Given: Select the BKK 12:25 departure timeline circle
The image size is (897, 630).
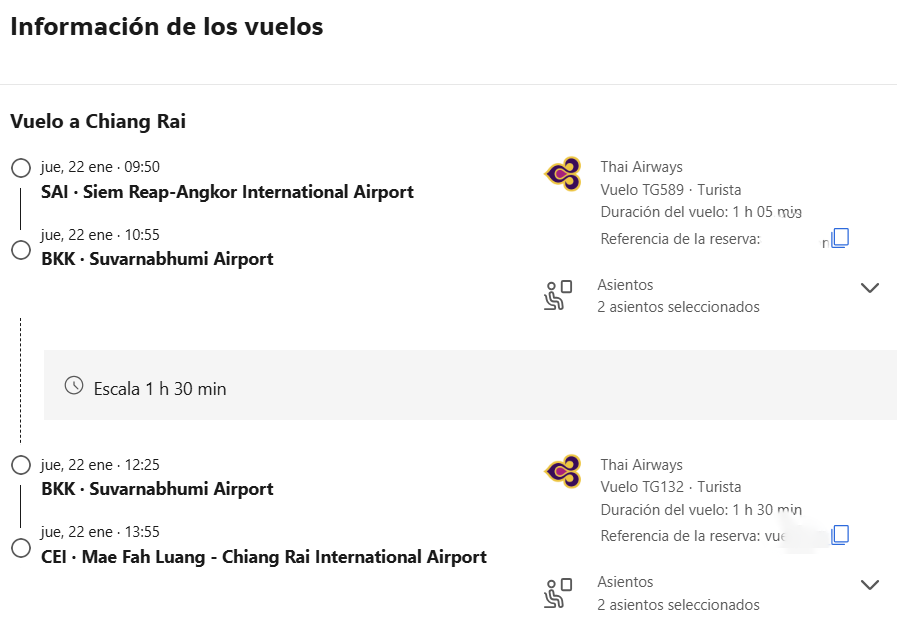Looking at the screenshot, I should [21, 465].
